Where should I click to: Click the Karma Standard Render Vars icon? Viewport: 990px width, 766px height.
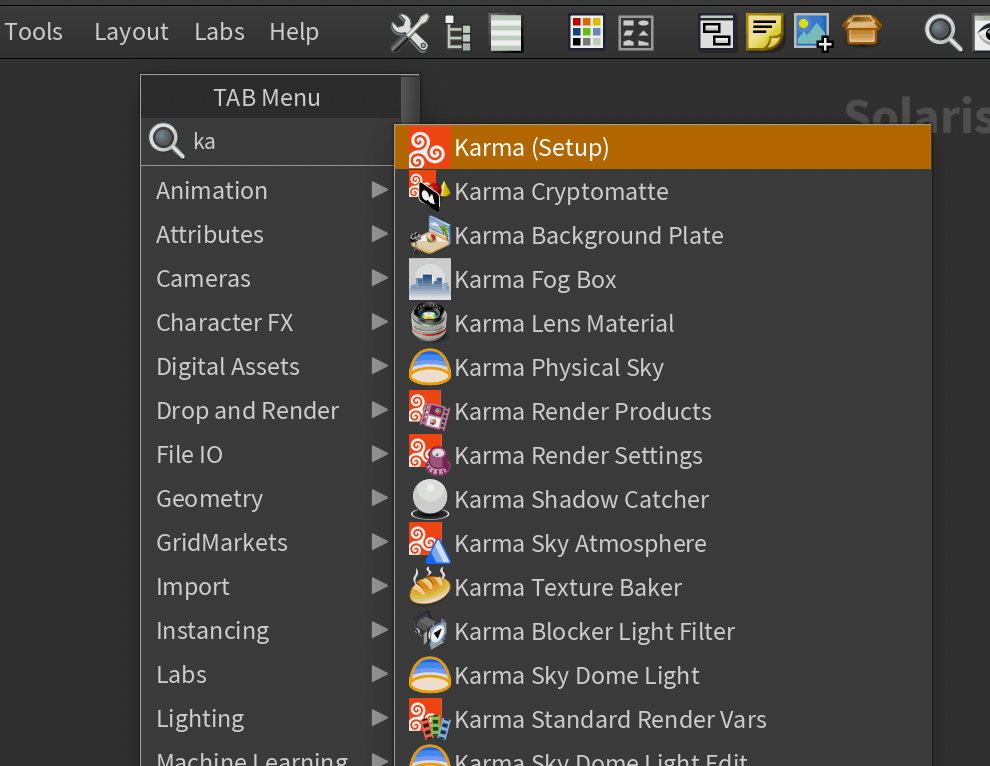pyautogui.click(x=429, y=719)
